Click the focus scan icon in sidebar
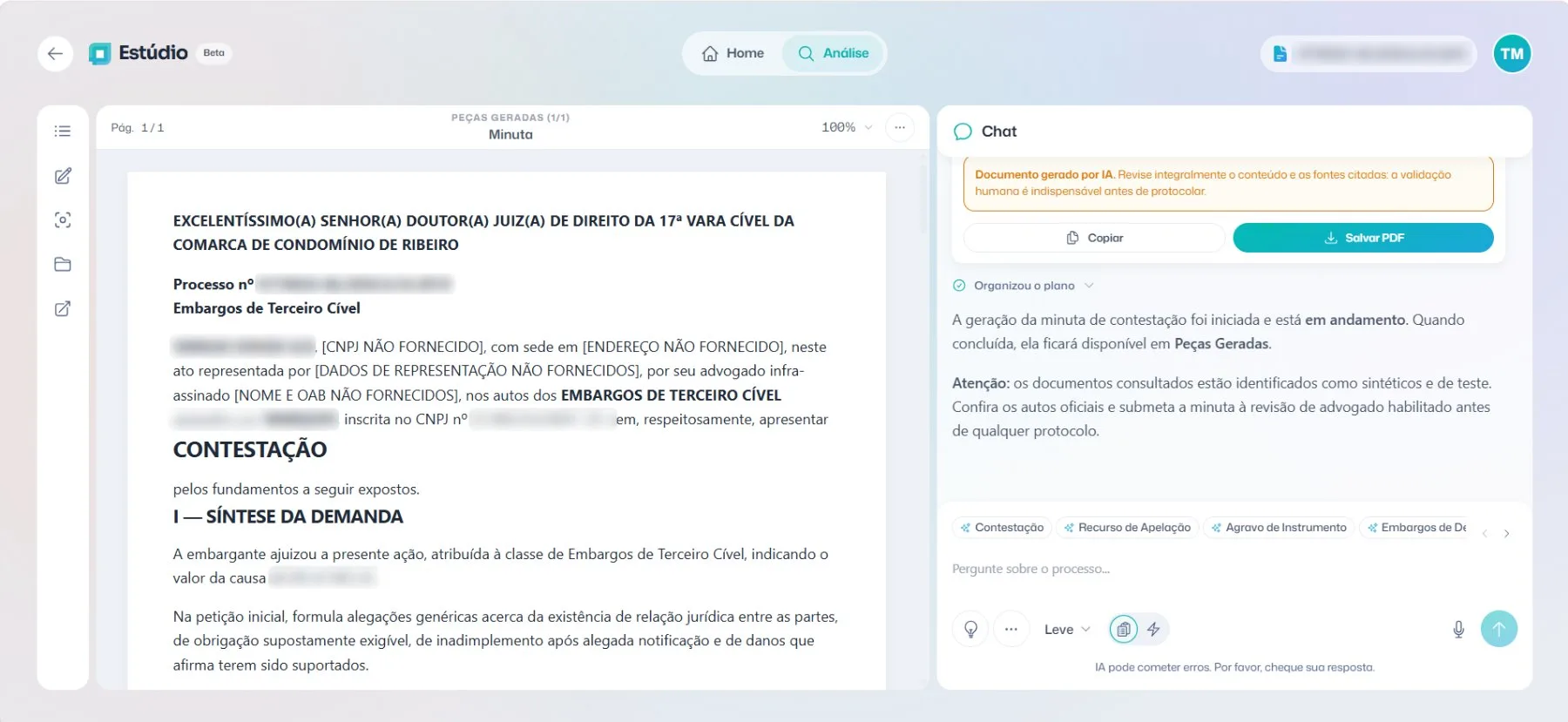 [x=63, y=220]
